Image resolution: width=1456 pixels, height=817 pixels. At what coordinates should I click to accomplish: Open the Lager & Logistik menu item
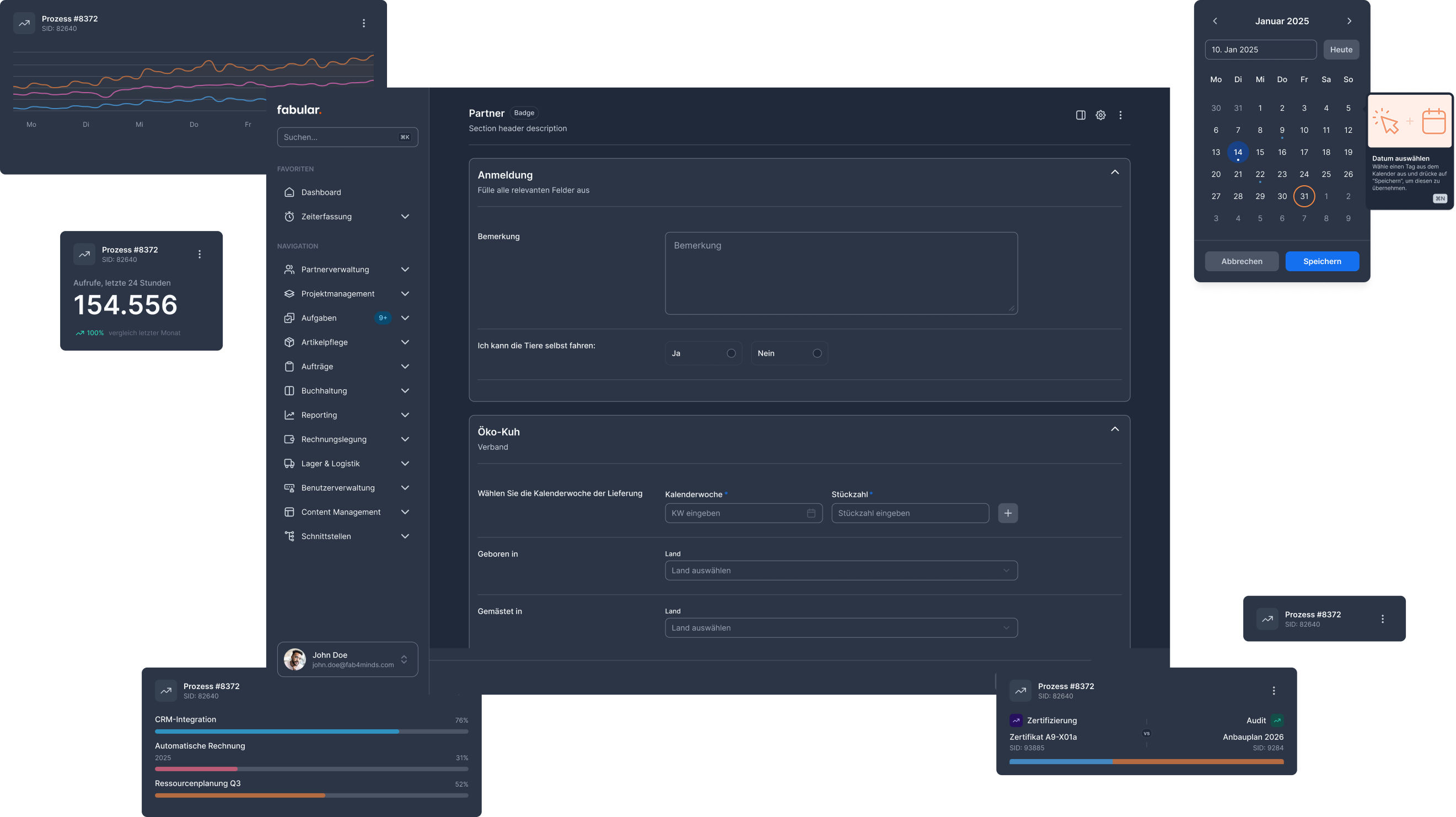click(347, 464)
